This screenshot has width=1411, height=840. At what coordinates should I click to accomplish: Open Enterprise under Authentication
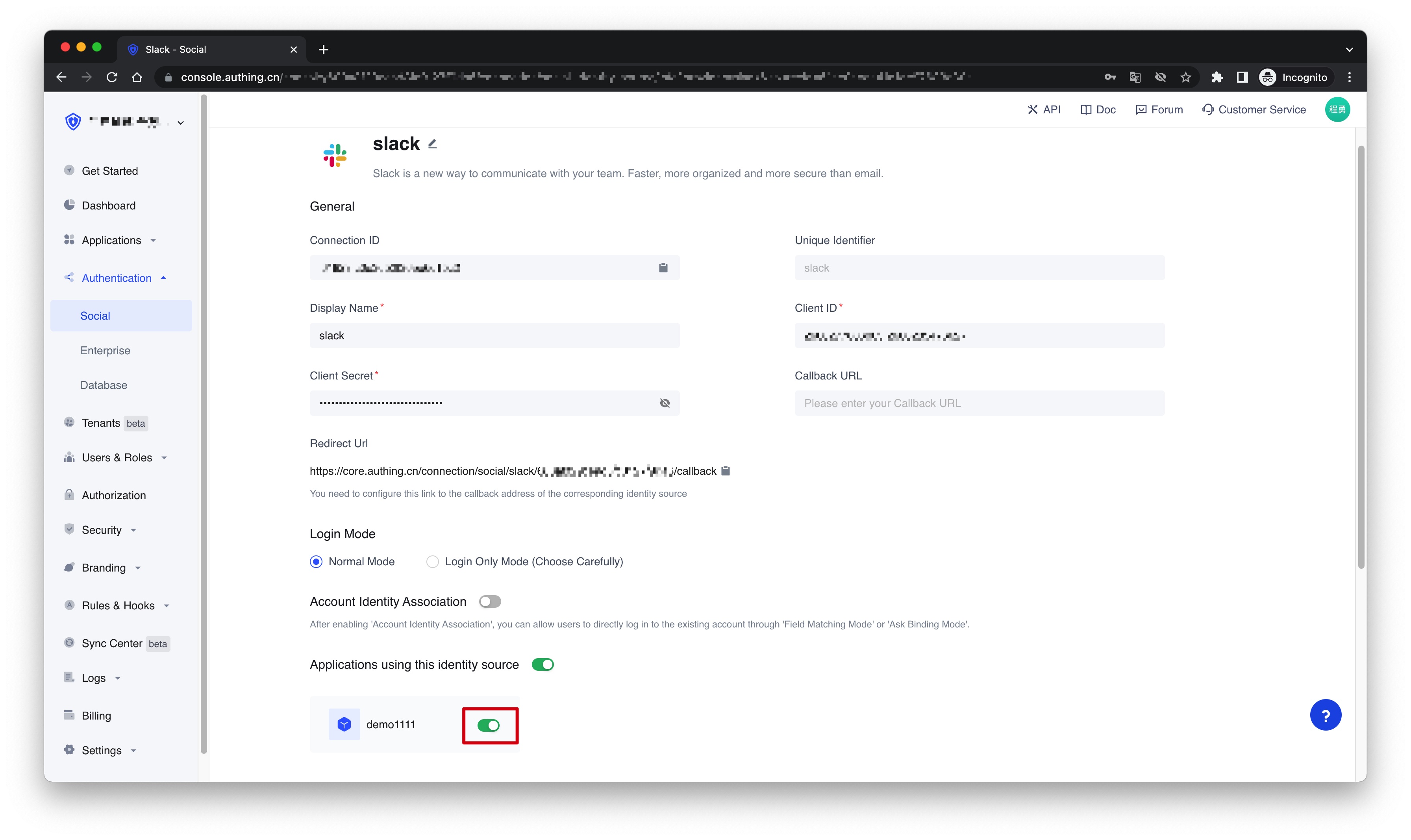click(105, 350)
